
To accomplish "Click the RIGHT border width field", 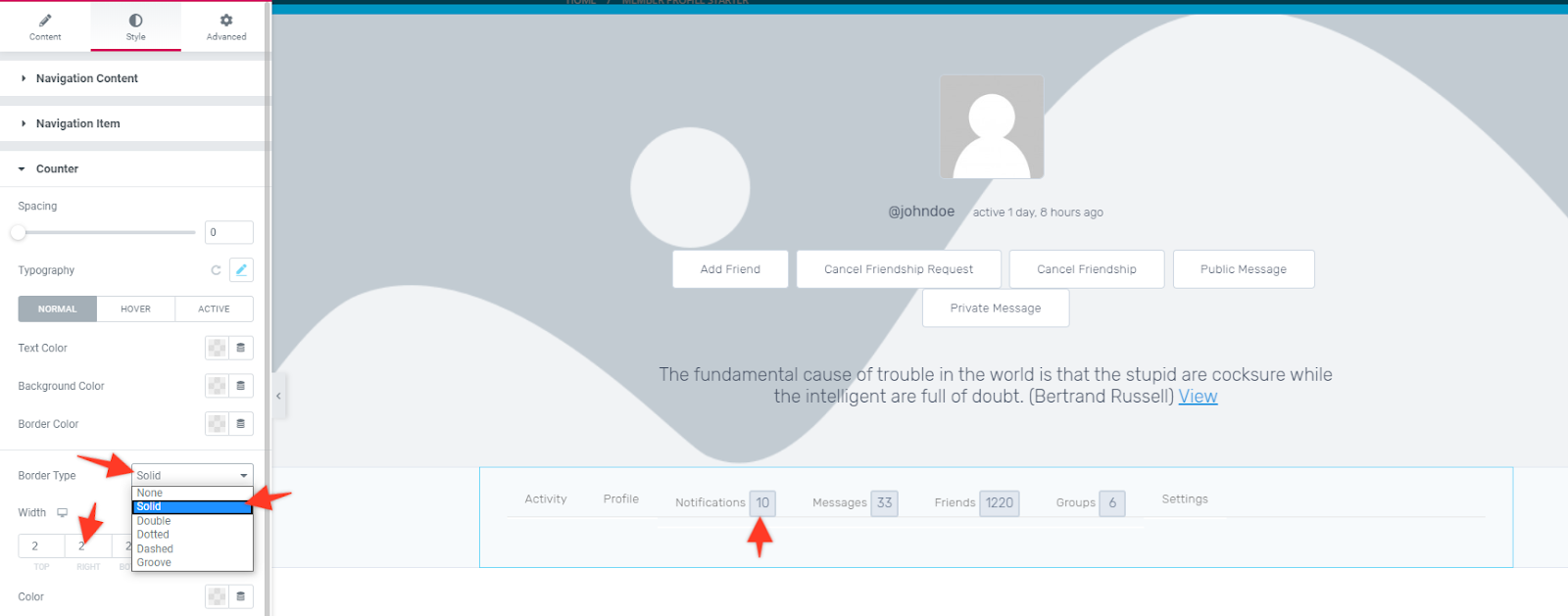I will pos(88,546).
